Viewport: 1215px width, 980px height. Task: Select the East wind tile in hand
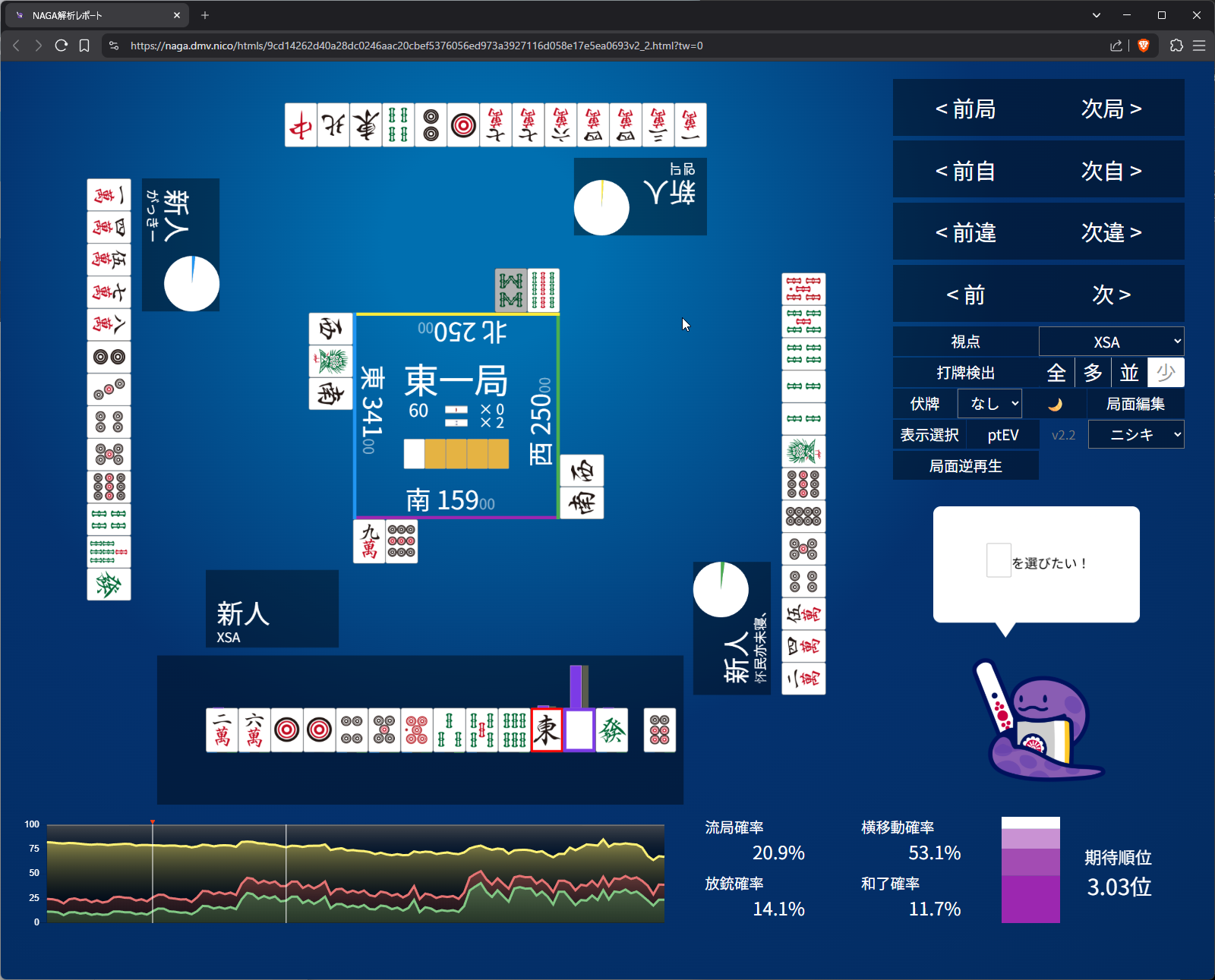[x=547, y=730]
